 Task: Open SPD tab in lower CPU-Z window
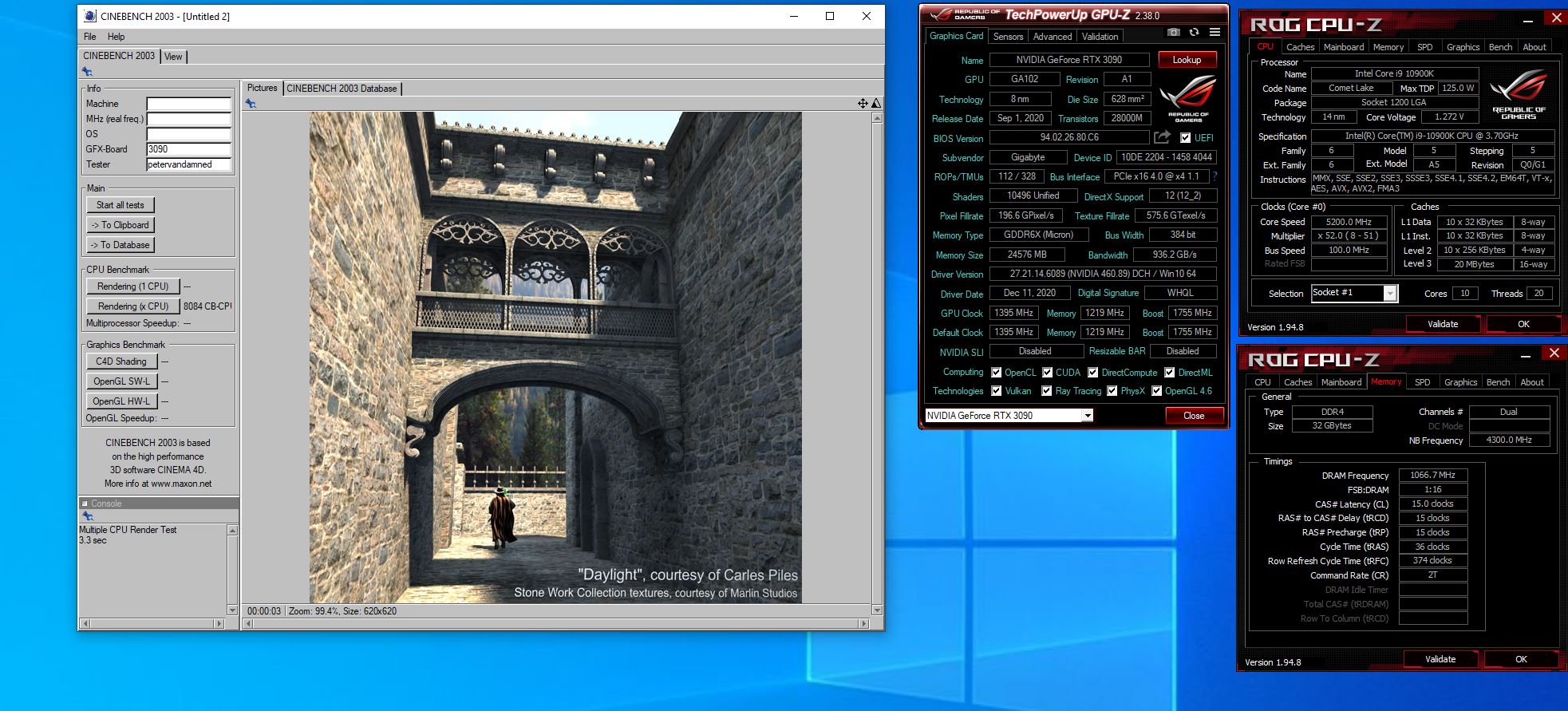1422,382
